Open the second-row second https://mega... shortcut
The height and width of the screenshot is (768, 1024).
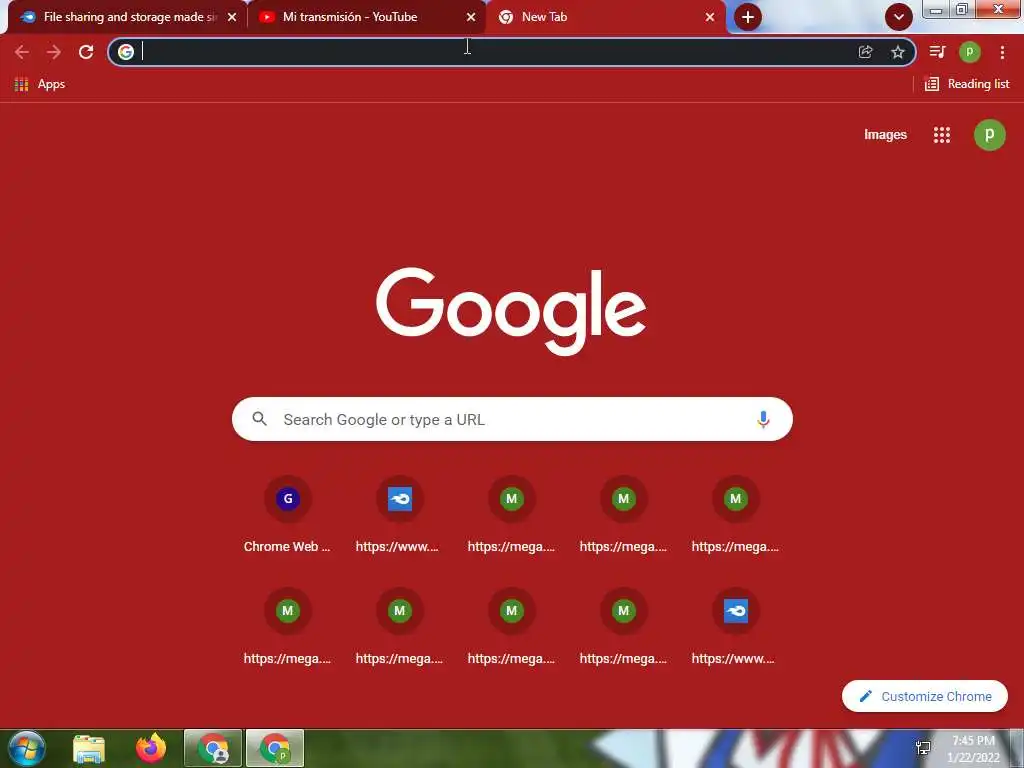(x=400, y=628)
